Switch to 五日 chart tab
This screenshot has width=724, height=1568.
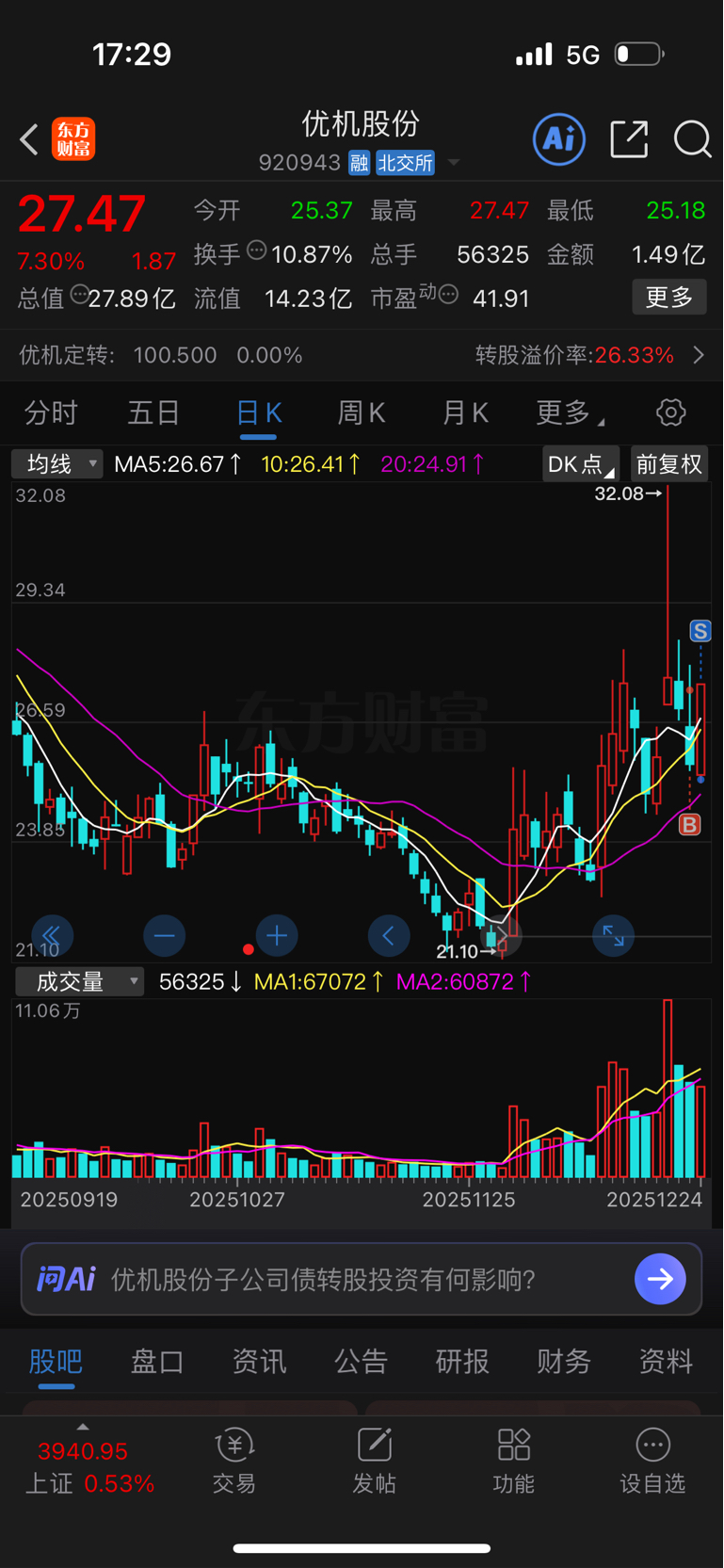click(x=153, y=412)
